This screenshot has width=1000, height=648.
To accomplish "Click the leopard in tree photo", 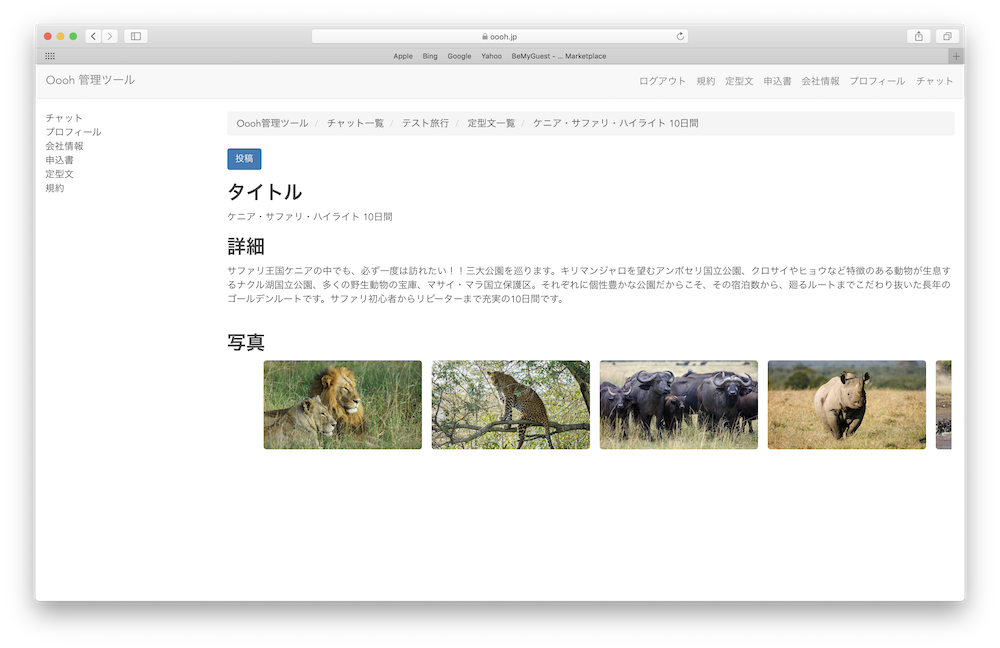I will coord(511,405).
